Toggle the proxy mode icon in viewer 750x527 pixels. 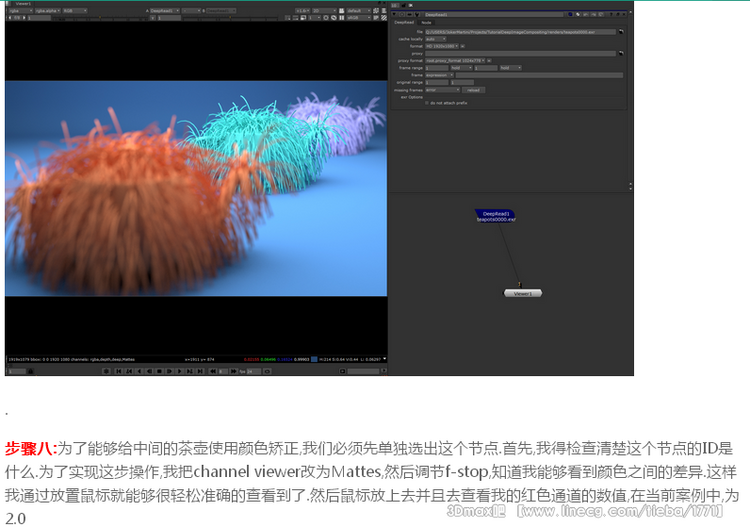(x=303, y=18)
